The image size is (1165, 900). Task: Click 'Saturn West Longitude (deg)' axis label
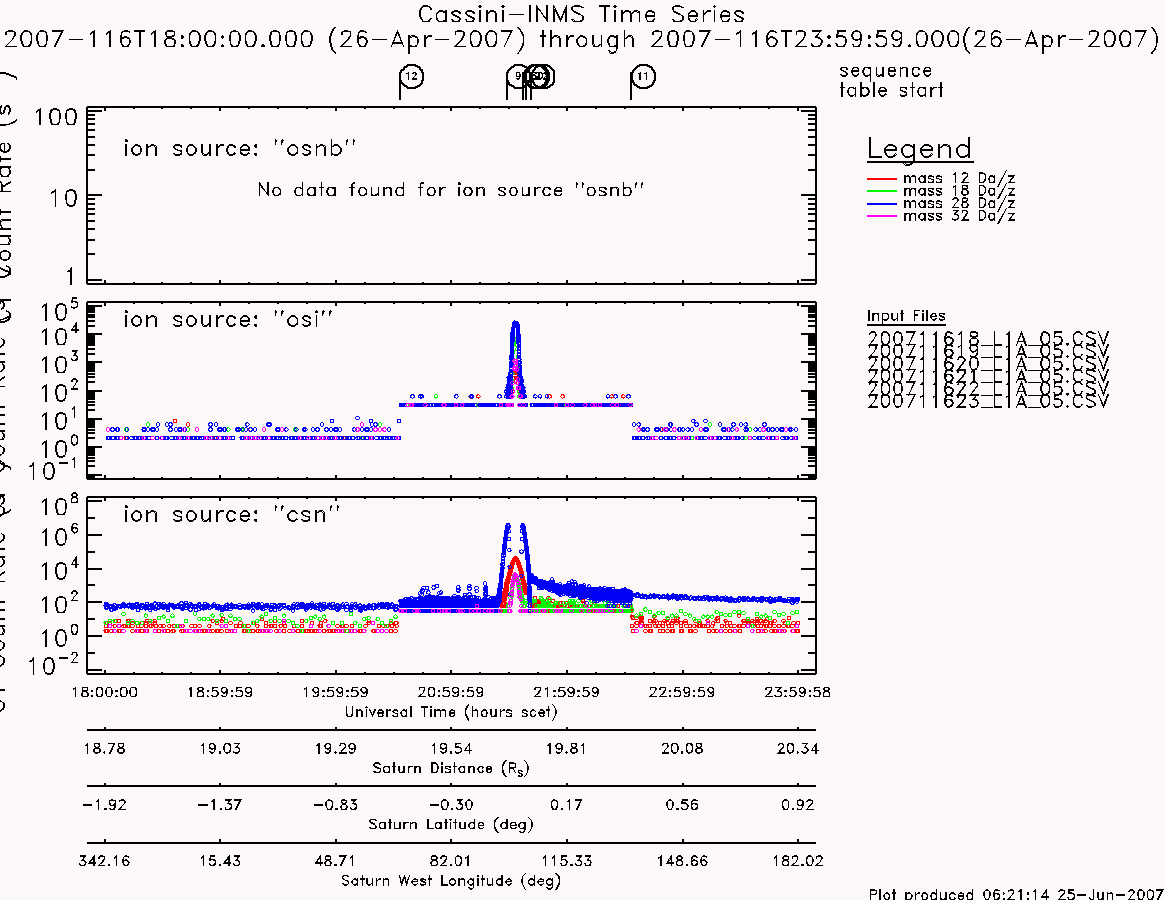coord(451,881)
